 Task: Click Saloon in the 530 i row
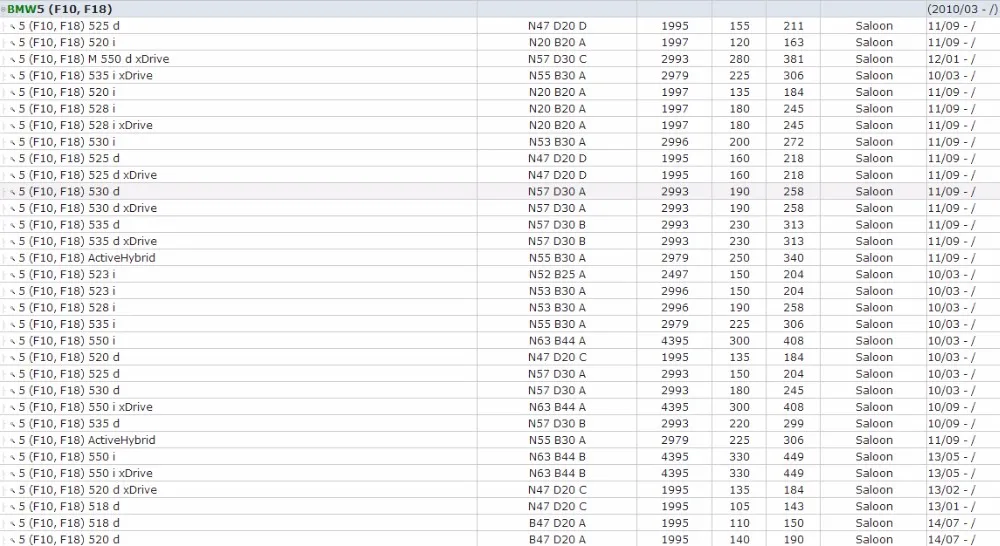pos(874,142)
